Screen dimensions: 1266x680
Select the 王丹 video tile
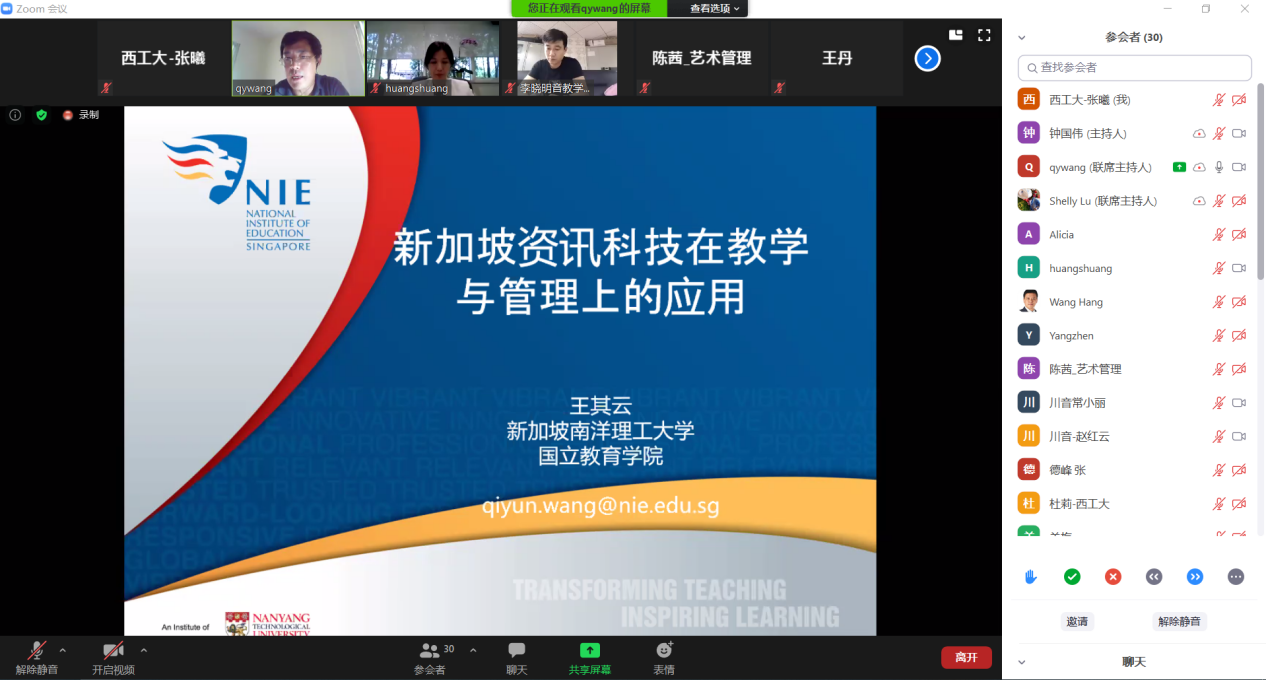(x=837, y=59)
